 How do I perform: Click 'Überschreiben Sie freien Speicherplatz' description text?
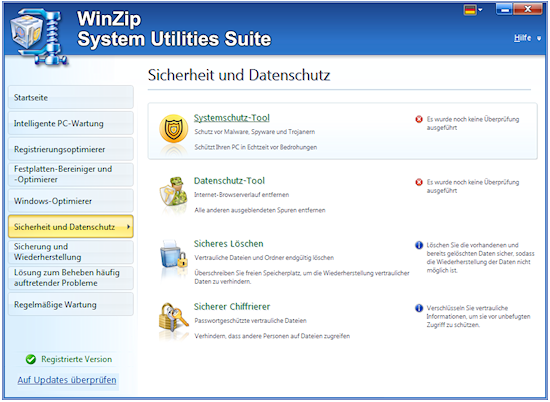[302, 277]
